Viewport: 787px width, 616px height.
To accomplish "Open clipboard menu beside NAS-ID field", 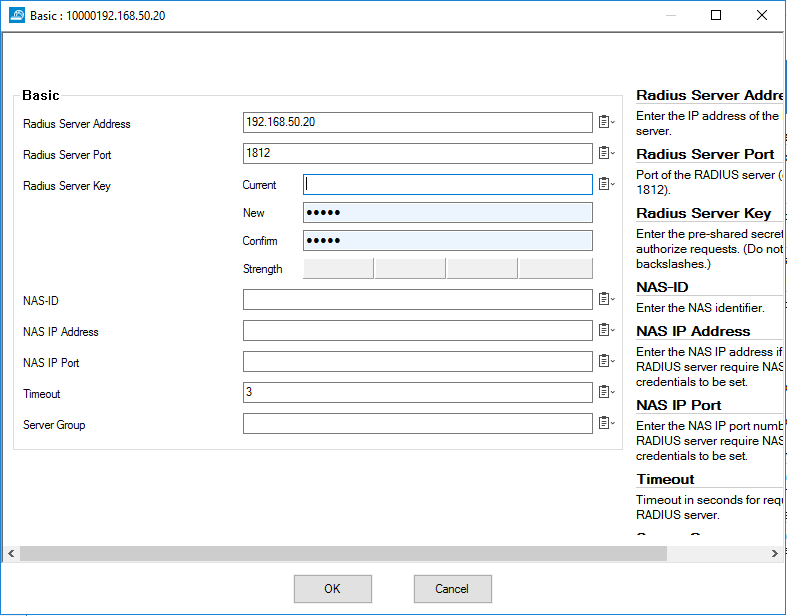I will click(x=606, y=299).
